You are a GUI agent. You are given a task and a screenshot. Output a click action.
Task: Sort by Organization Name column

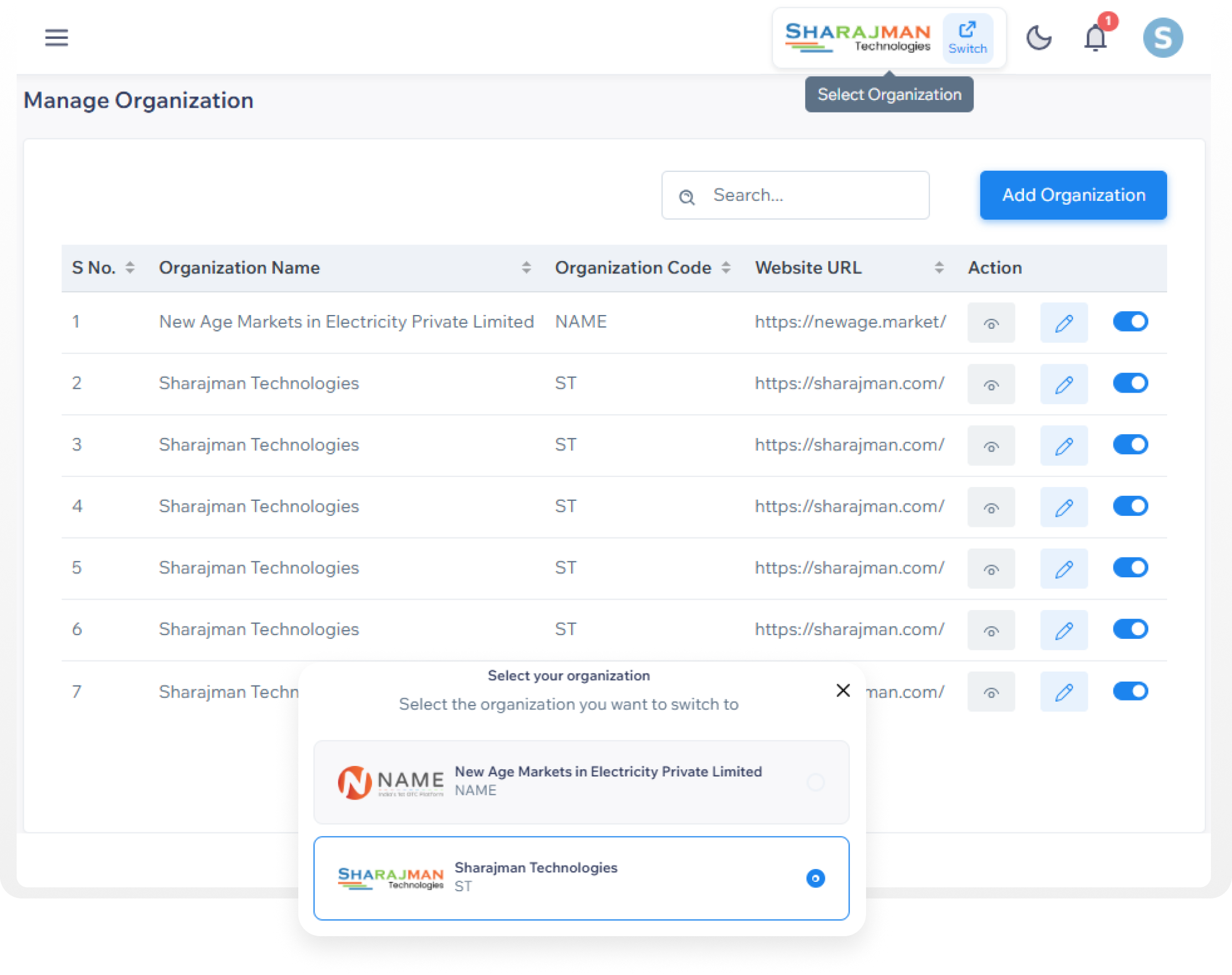point(526,267)
